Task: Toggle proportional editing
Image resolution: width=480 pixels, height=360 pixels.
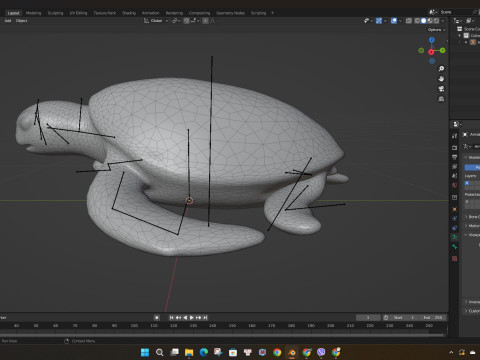Action: 205,21
